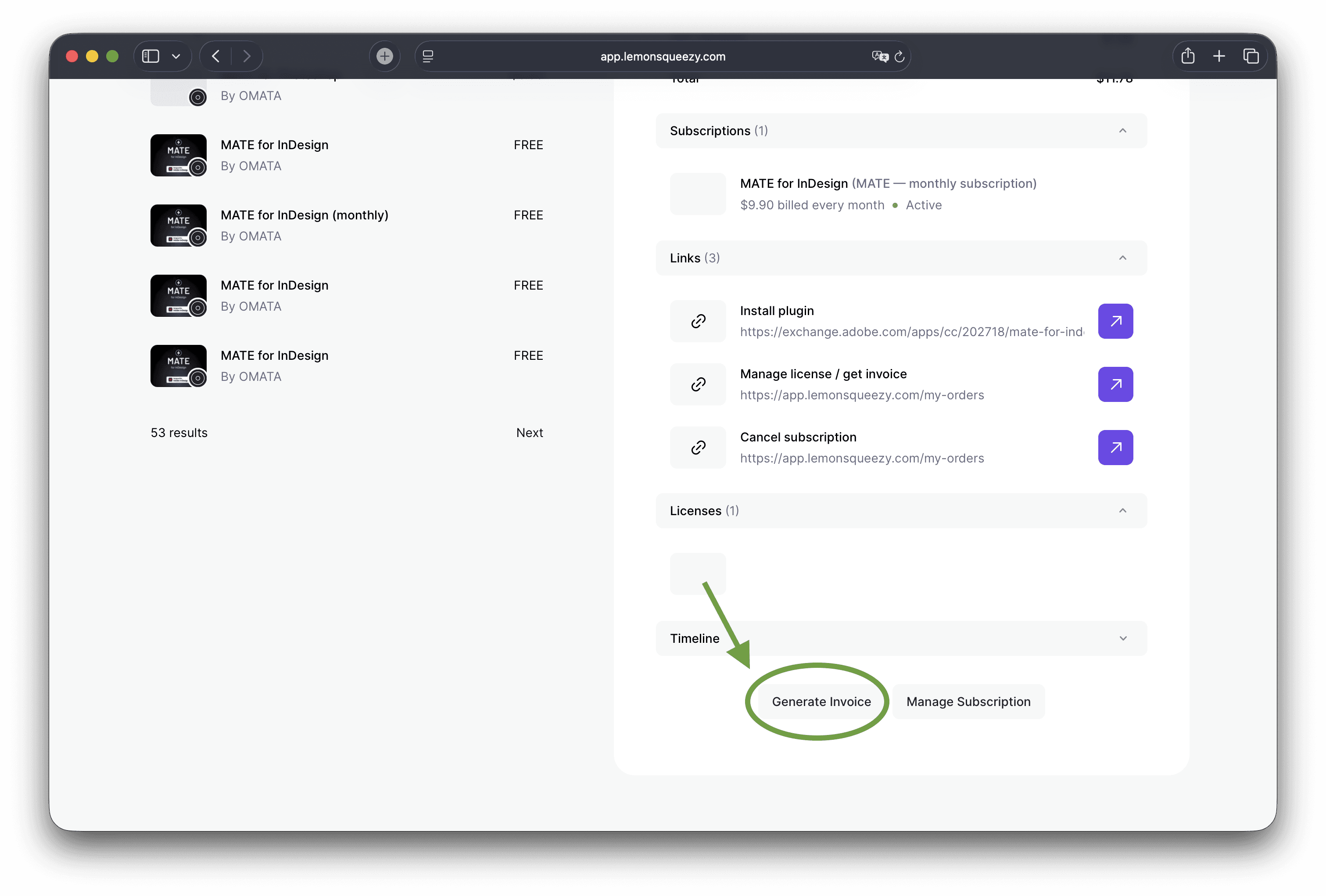Collapse the Subscriptions section

coord(1122,131)
